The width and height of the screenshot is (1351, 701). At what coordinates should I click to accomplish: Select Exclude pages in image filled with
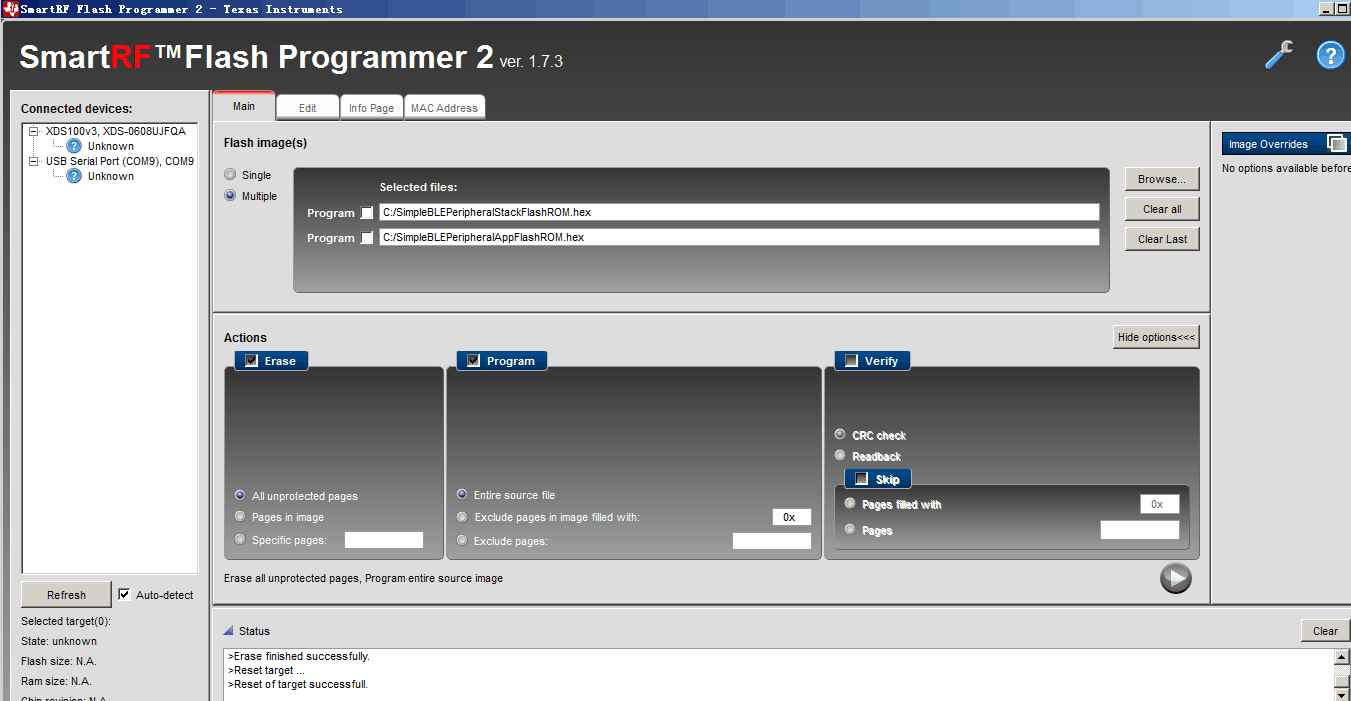(462, 517)
